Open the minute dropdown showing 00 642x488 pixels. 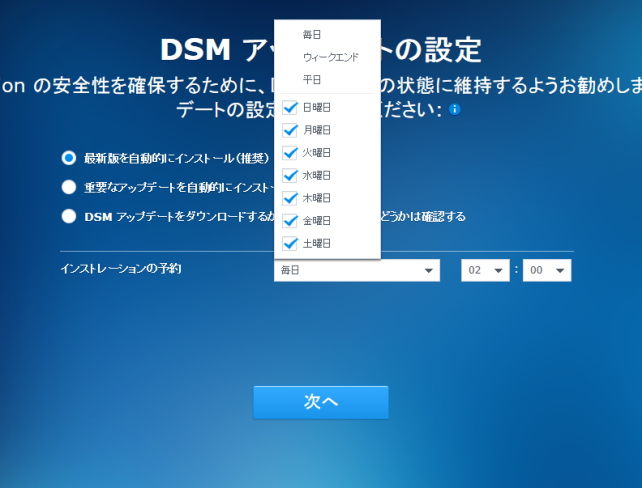coord(547,270)
